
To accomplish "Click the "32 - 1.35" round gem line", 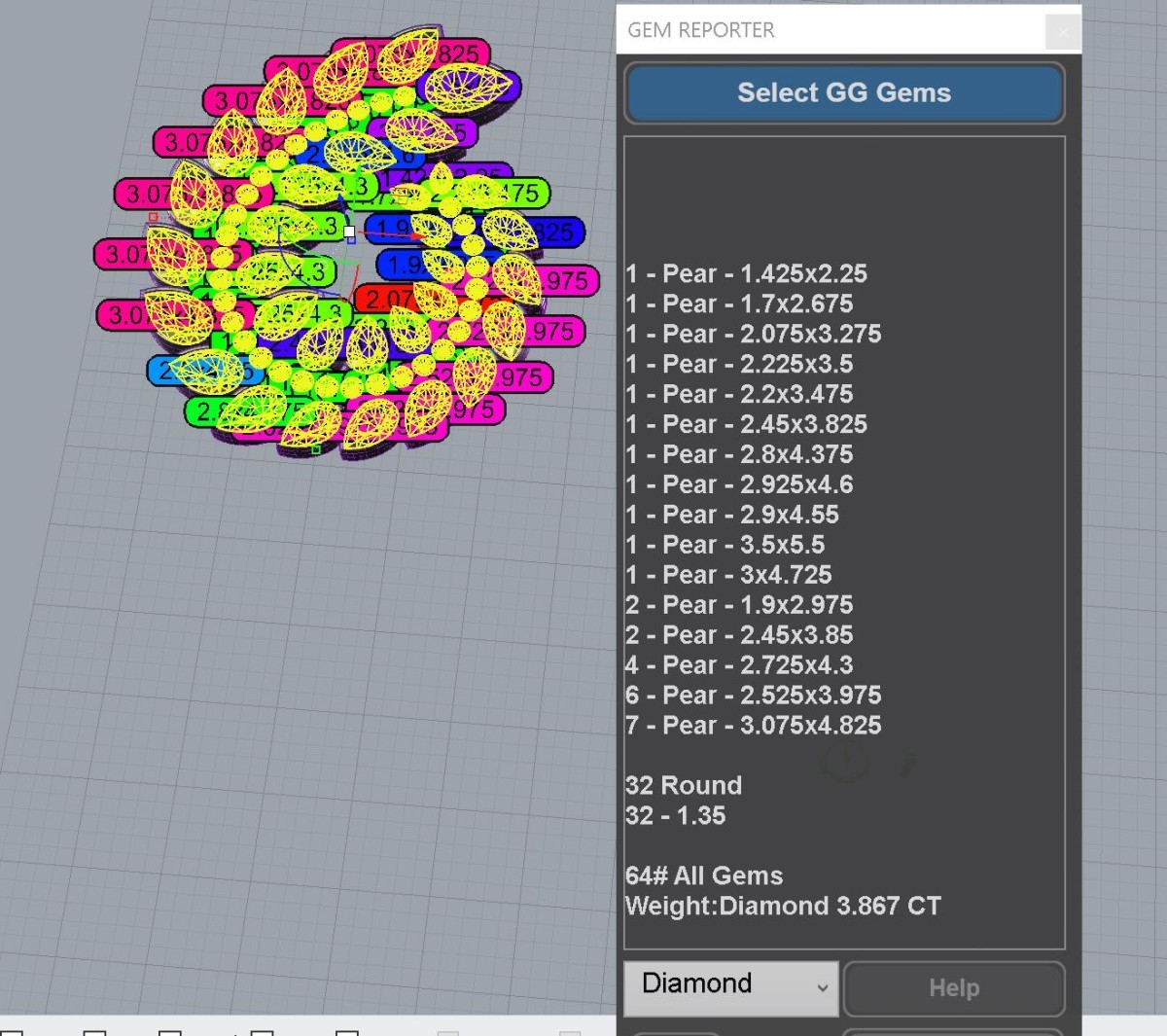I will coord(676,816).
